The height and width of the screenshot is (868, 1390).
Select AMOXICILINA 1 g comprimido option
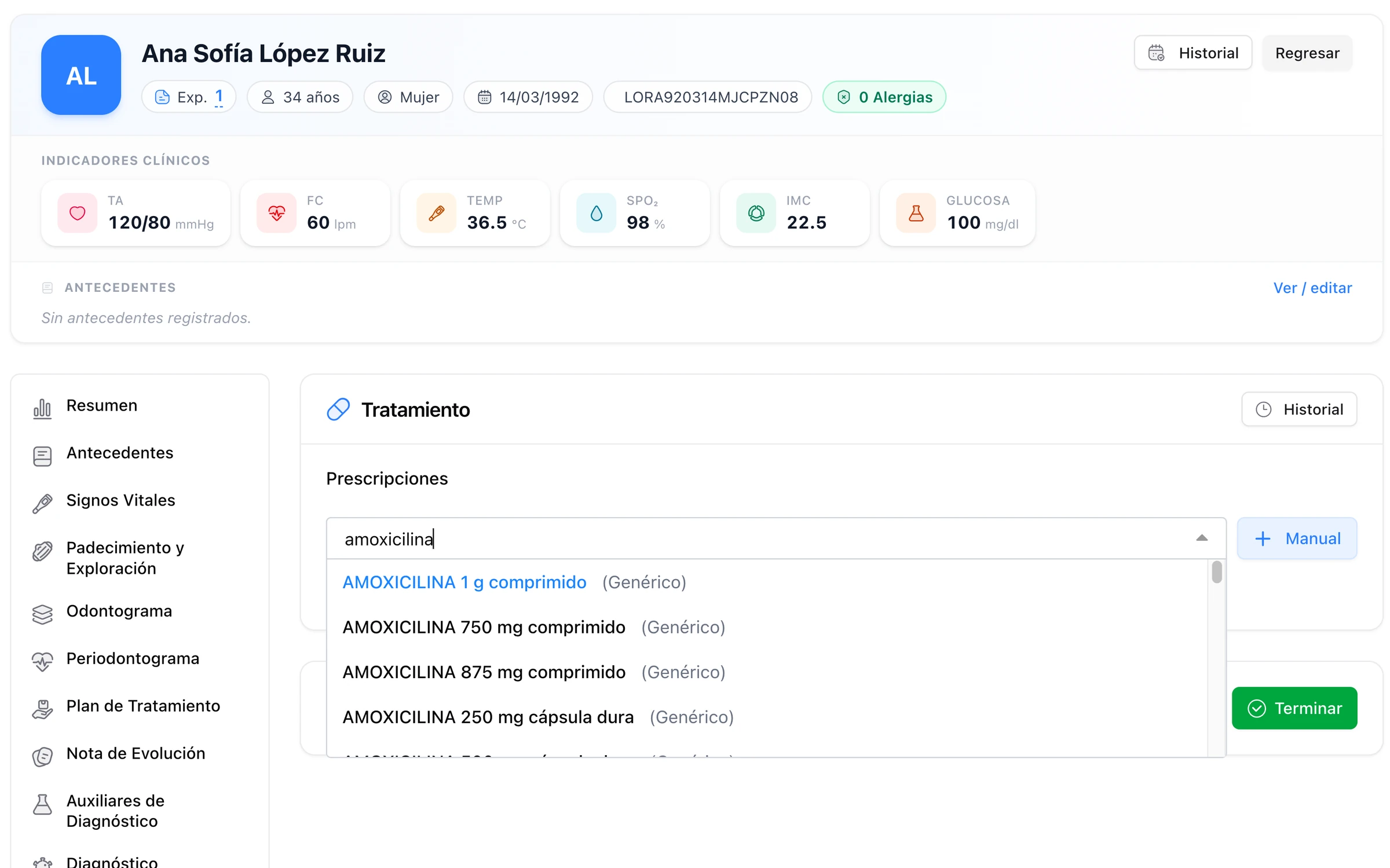767,582
